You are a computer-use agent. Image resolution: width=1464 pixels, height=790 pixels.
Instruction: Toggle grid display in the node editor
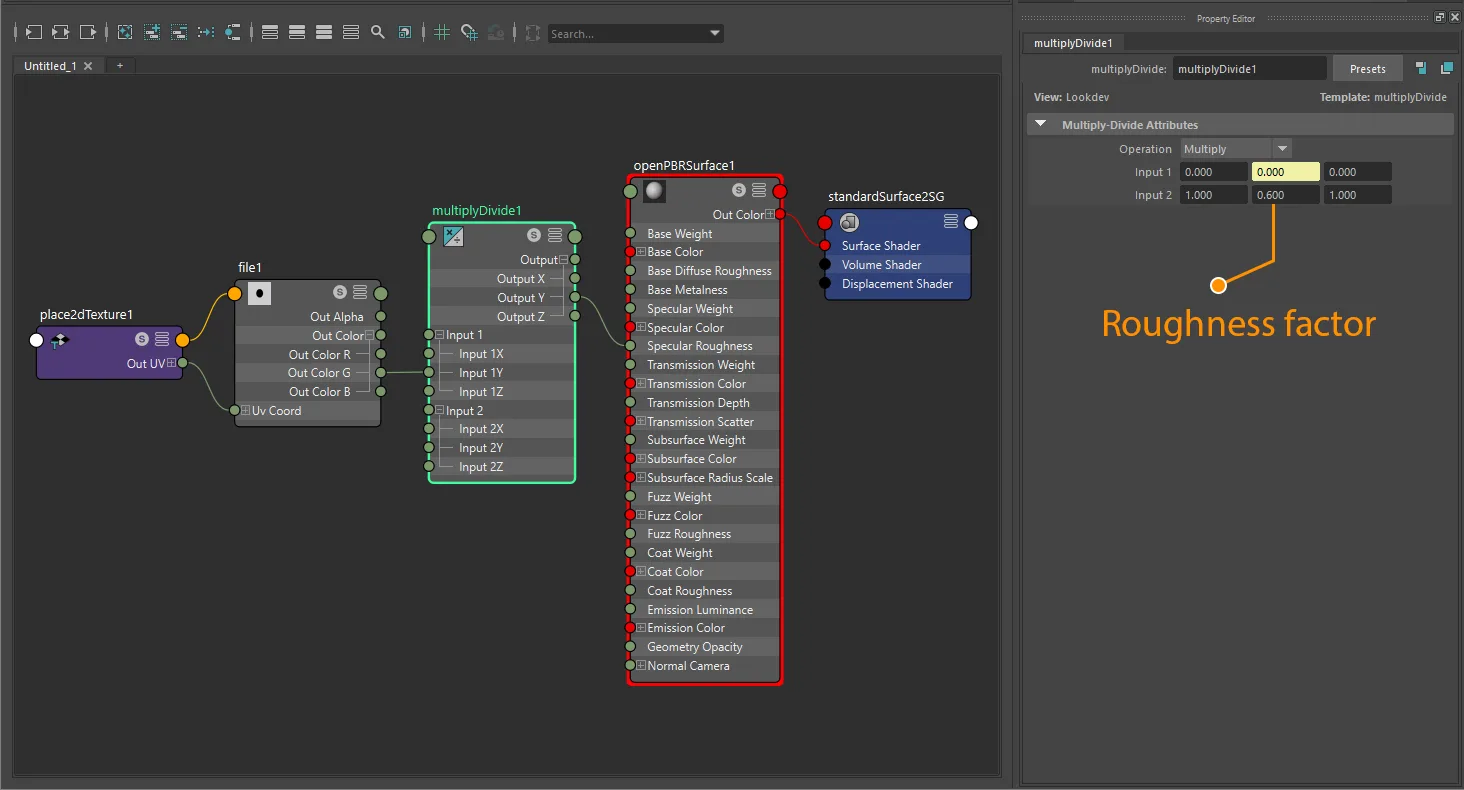tap(442, 32)
